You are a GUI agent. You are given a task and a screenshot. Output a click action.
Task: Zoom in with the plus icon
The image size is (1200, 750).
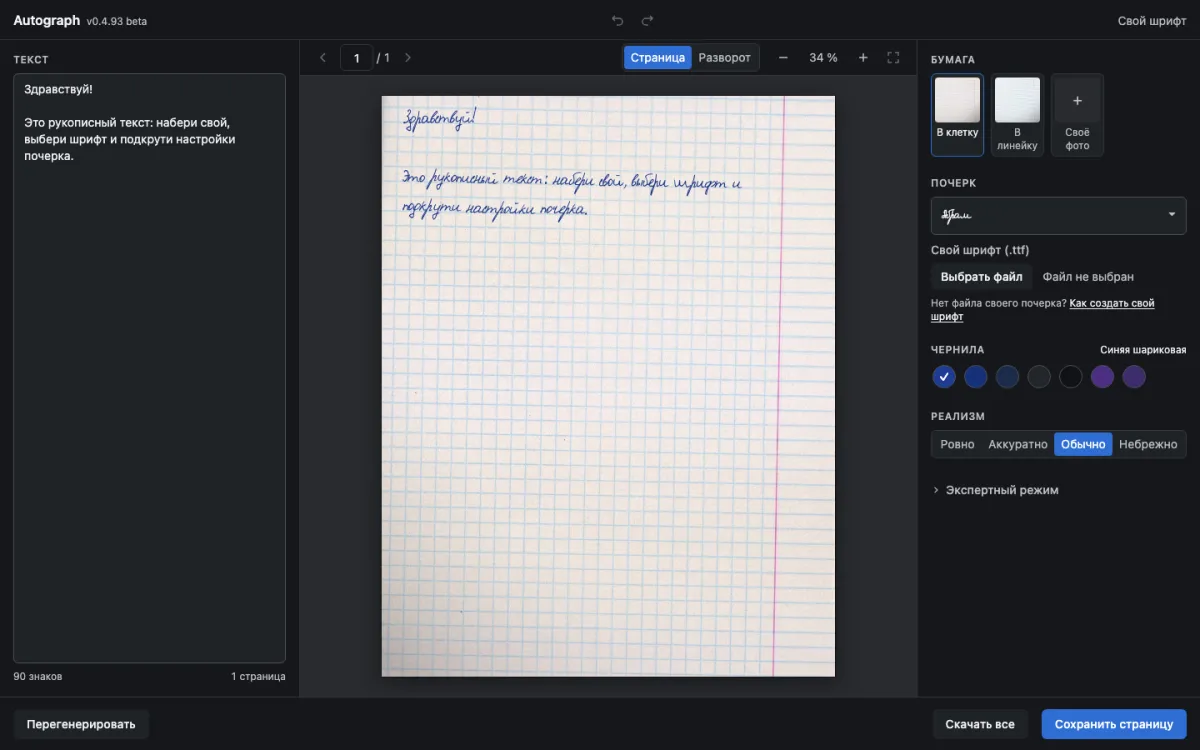tap(863, 58)
